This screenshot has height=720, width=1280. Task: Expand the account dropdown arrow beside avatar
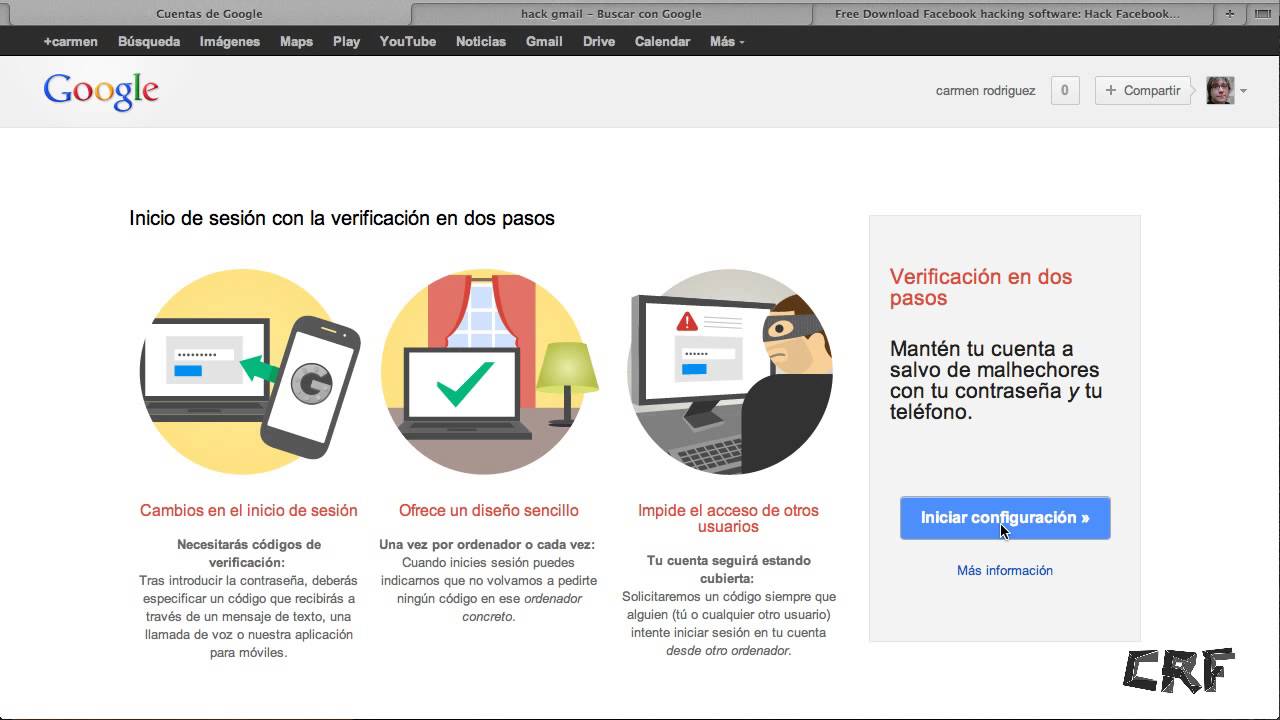[1243, 91]
